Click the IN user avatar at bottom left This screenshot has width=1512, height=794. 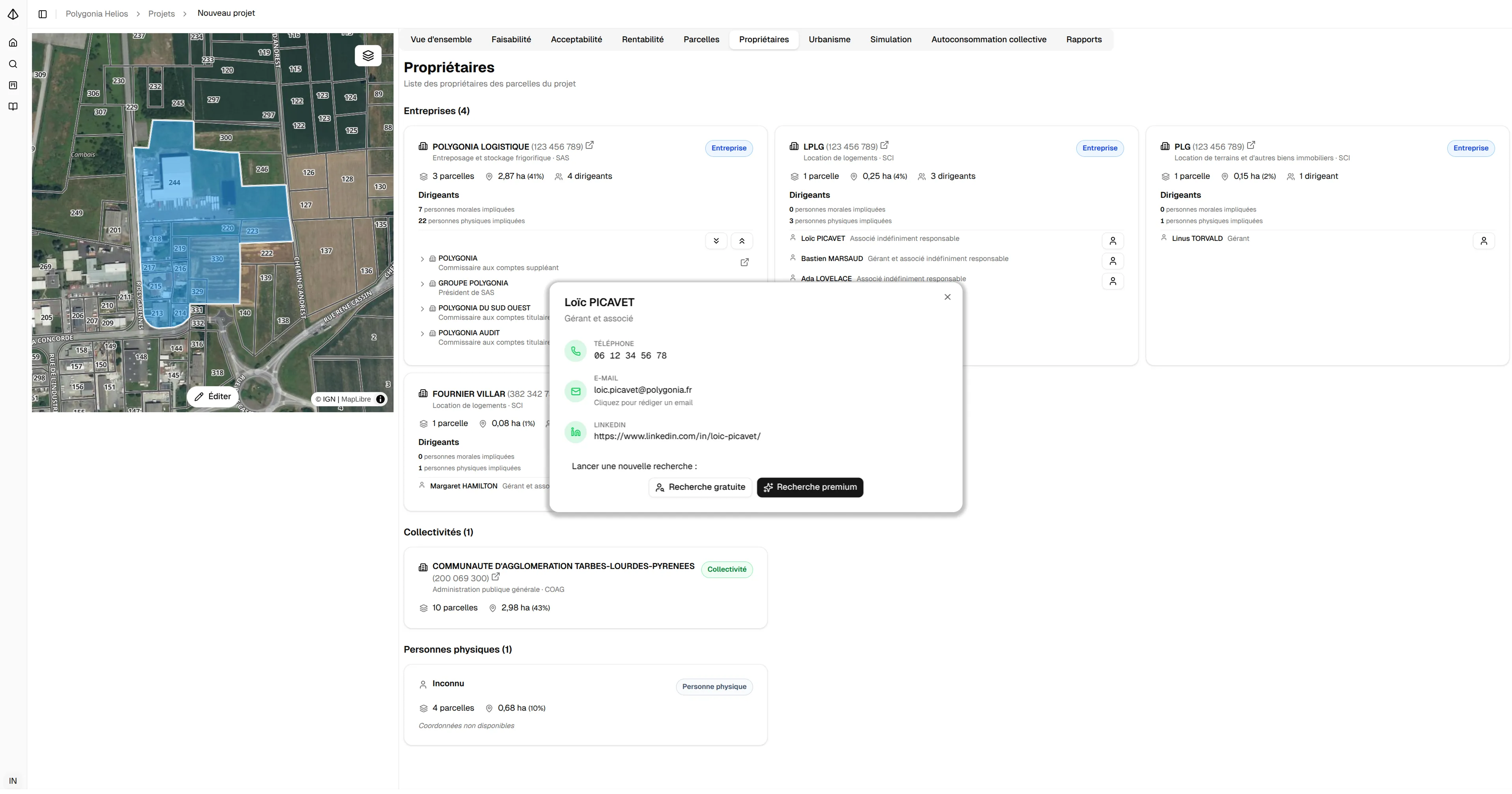pyautogui.click(x=13, y=781)
